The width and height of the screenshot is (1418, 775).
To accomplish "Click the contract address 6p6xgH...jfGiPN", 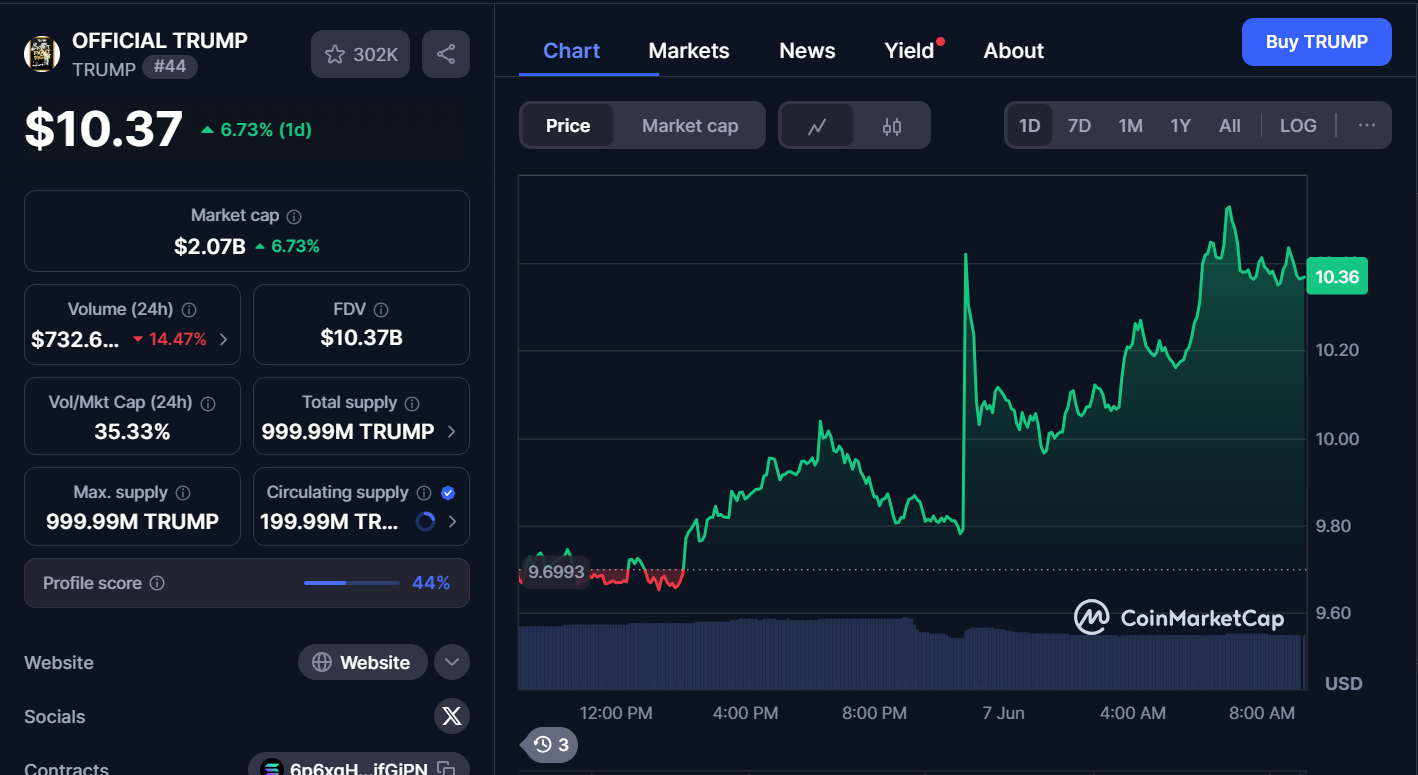I will (x=358, y=769).
